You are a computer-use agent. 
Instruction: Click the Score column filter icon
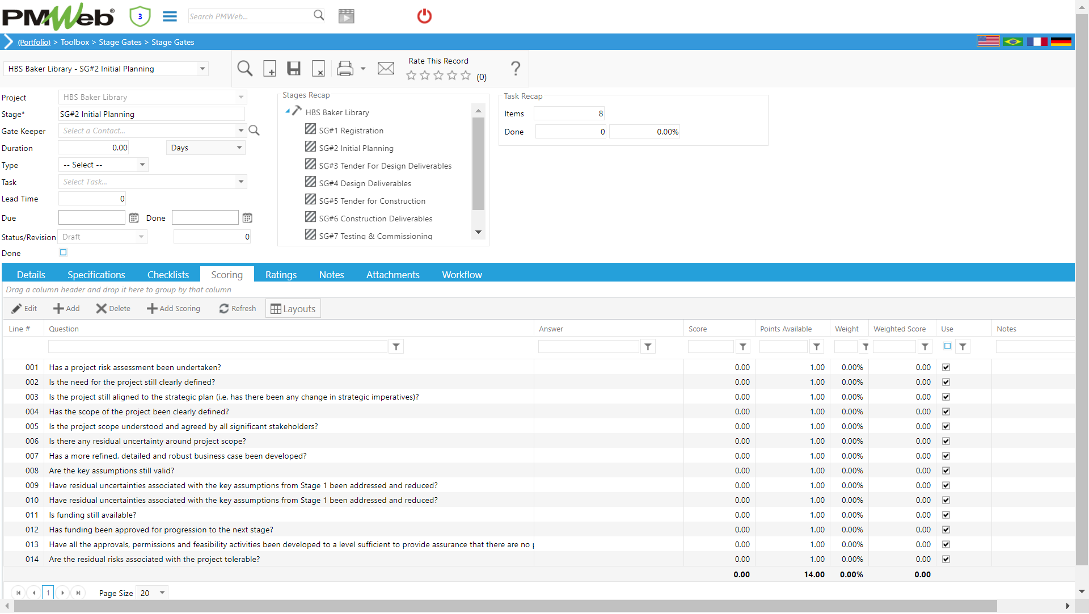point(743,347)
